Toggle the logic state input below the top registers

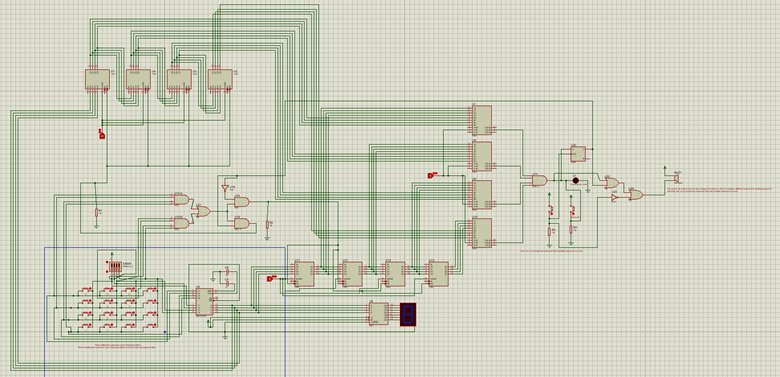point(102,134)
